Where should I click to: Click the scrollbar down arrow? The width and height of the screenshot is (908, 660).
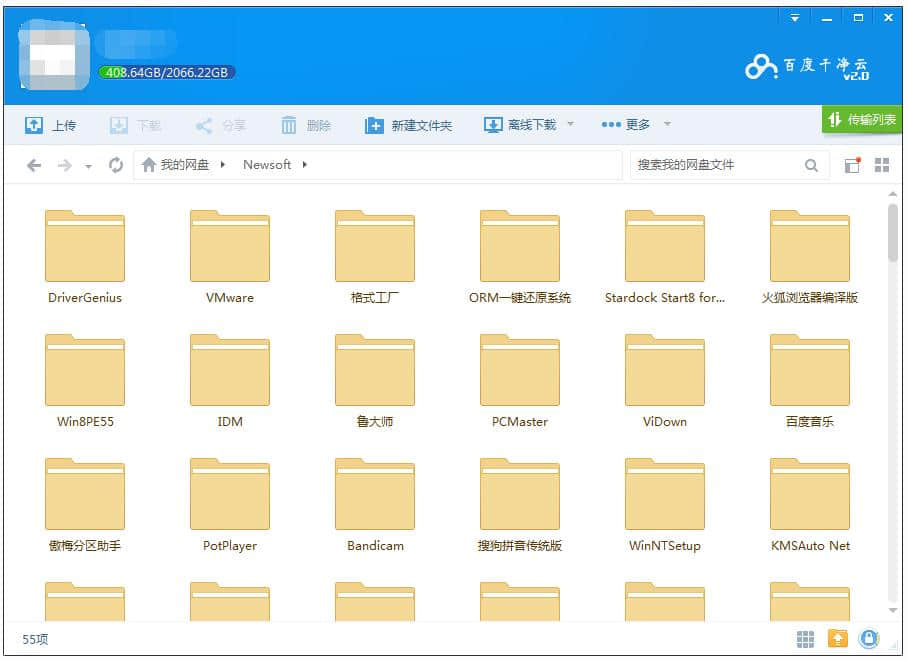click(892, 610)
